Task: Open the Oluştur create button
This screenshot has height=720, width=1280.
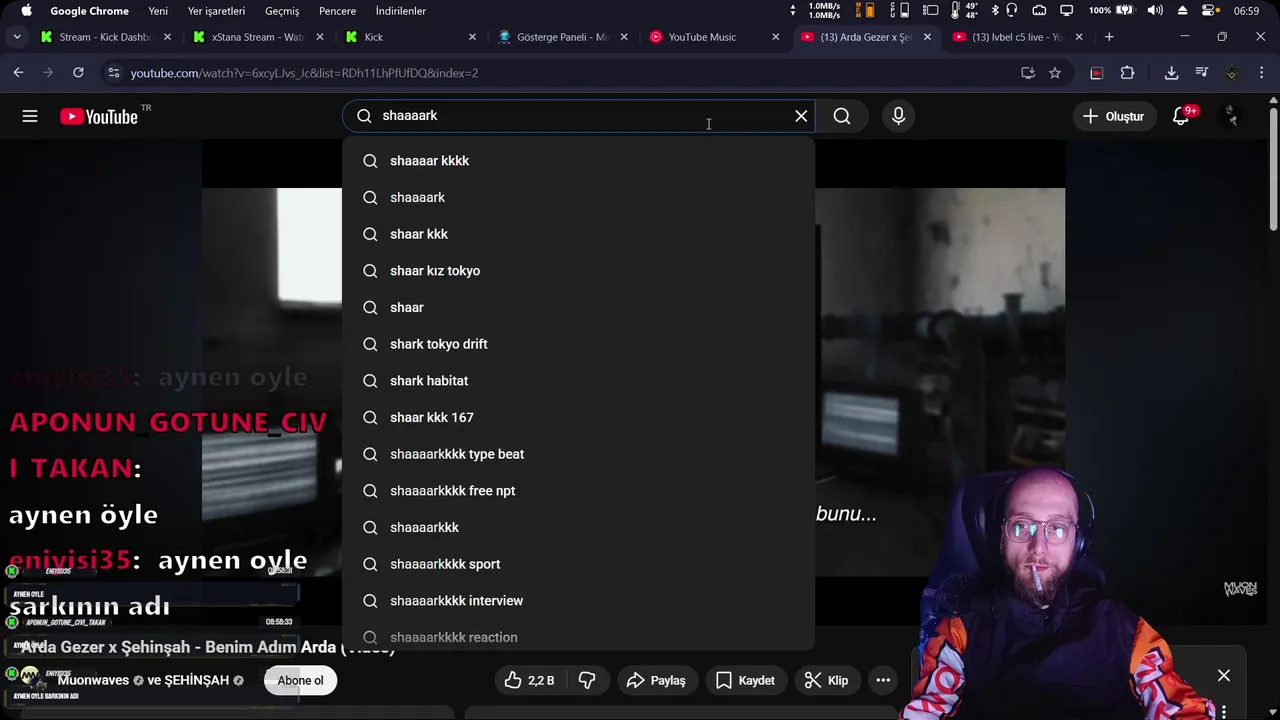Action: tap(1113, 116)
